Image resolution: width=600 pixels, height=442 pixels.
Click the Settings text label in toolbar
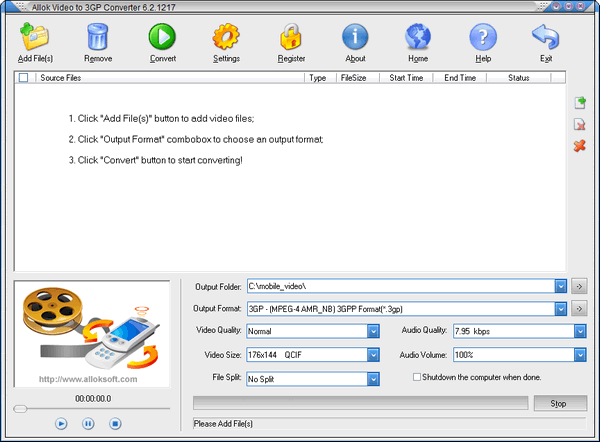[226, 59]
